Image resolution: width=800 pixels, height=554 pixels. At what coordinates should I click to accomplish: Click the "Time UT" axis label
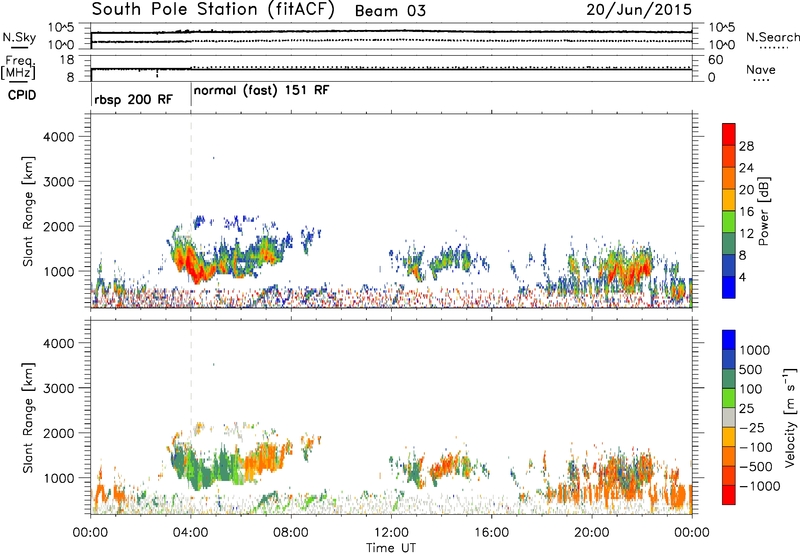coord(390,548)
